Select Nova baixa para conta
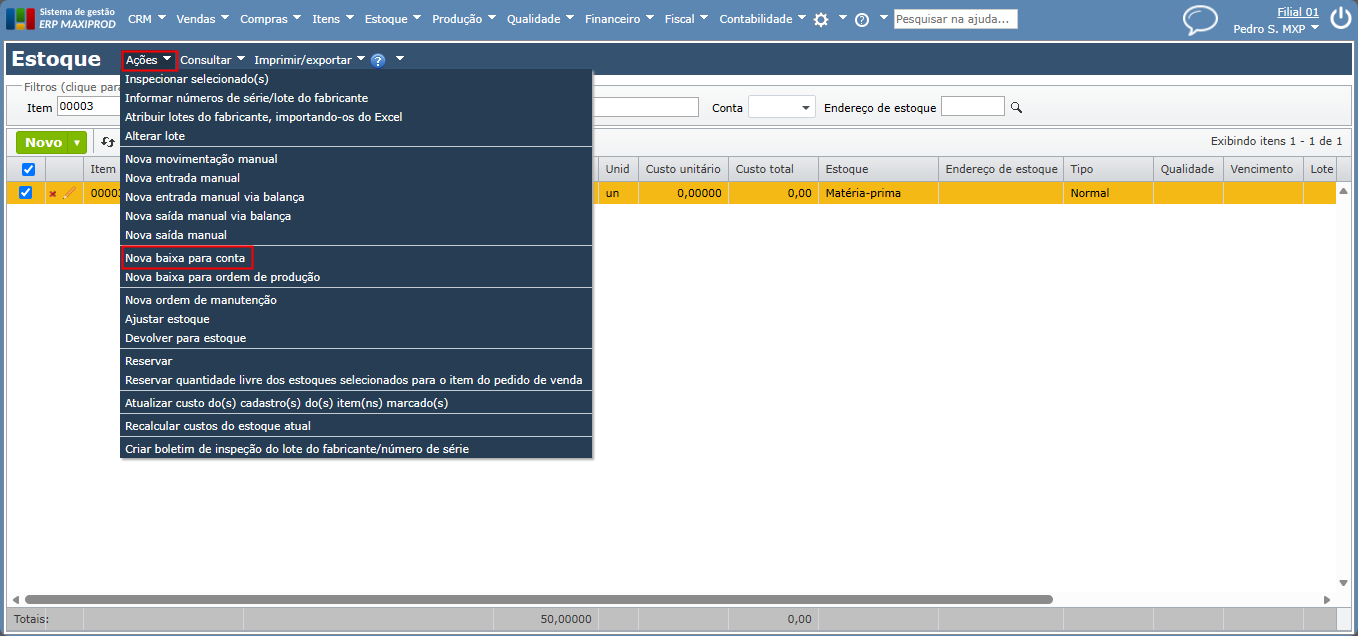This screenshot has width=1358, height=636. coord(185,258)
